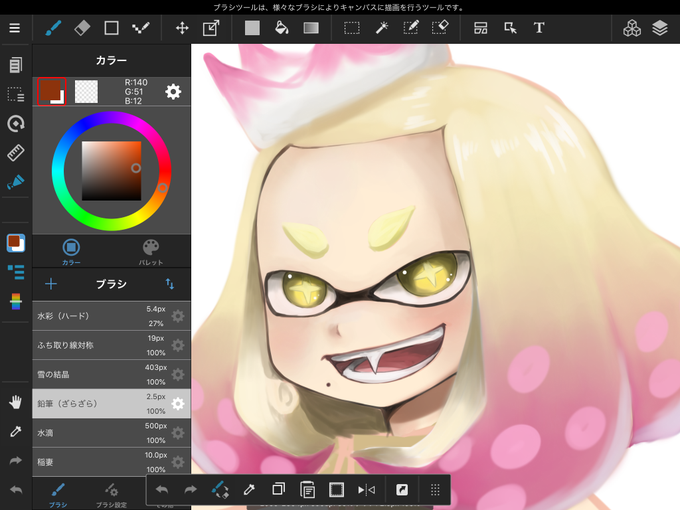
Task: Select the ふち取り線対称 brush
Action: point(111,345)
